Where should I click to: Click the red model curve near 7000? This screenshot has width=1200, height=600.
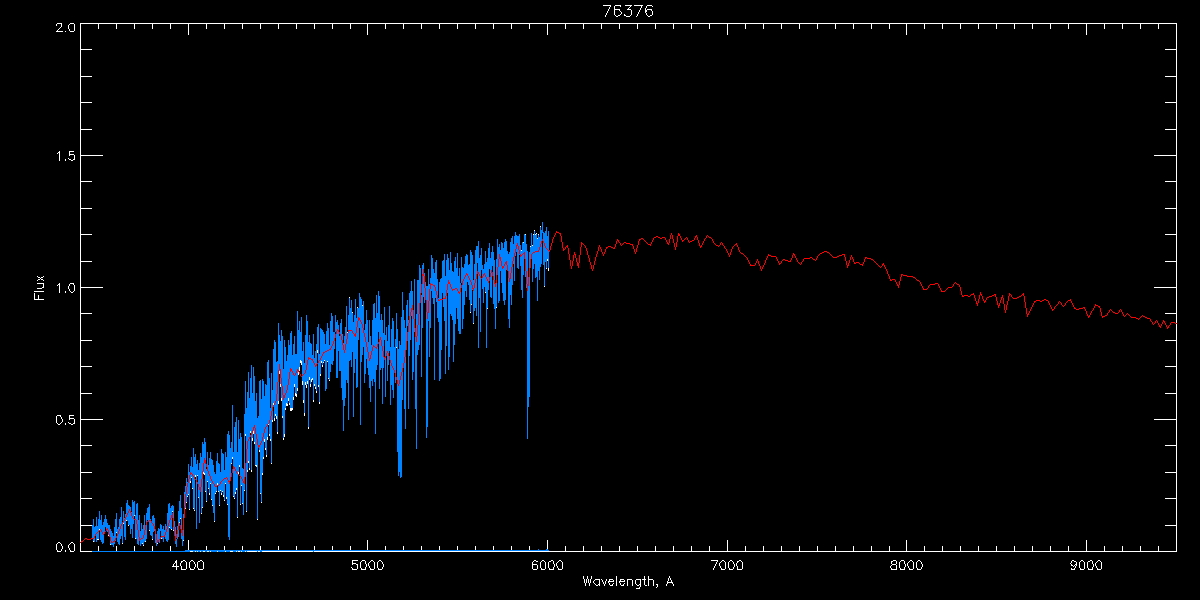[727, 248]
